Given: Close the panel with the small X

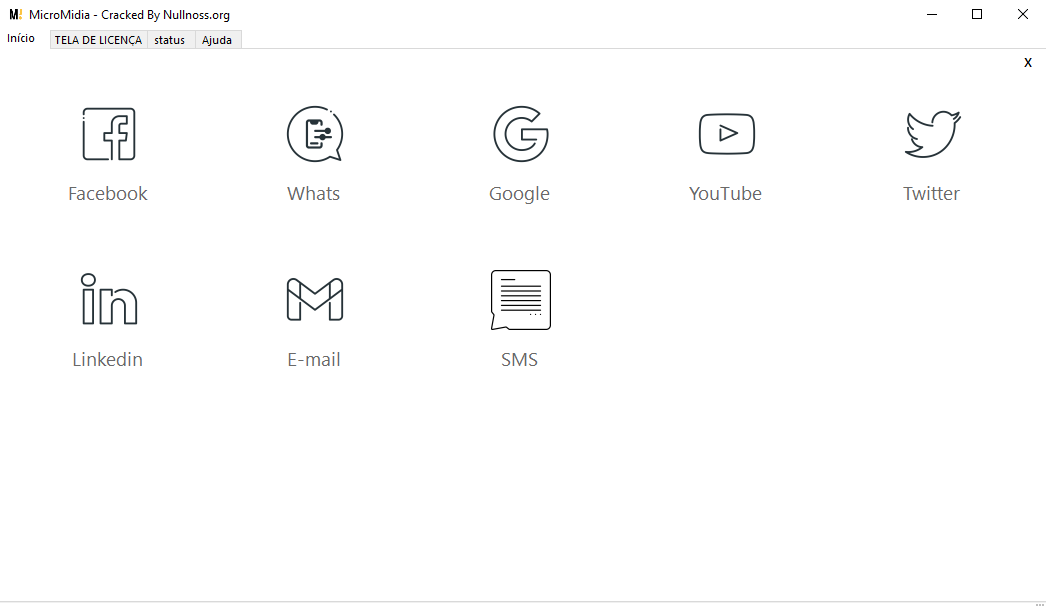Looking at the screenshot, I should coord(1027,63).
